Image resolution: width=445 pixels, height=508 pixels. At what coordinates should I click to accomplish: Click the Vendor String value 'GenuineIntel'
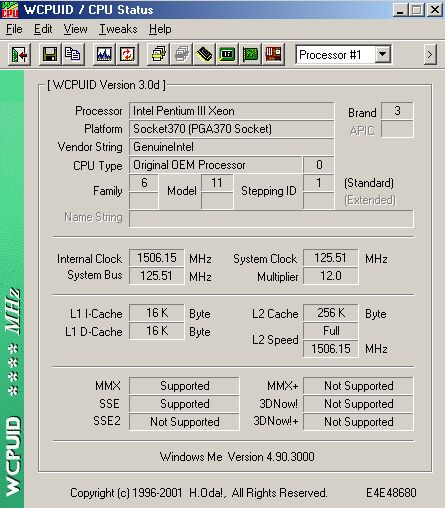tap(231, 147)
